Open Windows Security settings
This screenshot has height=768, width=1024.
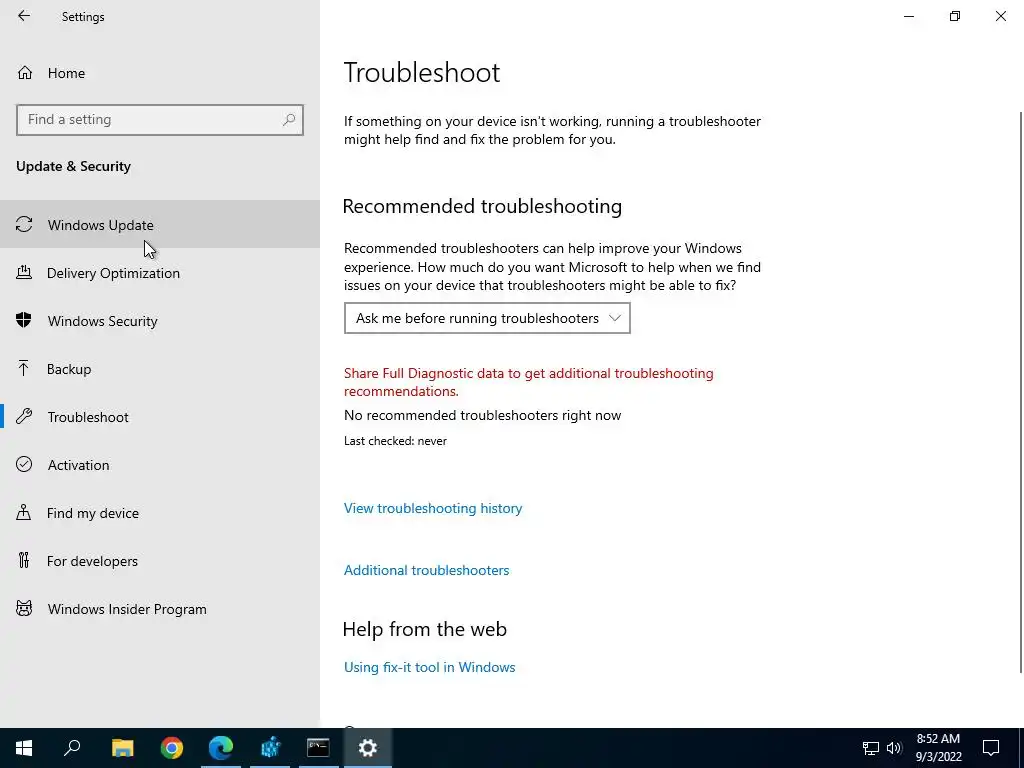tap(160, 321)
